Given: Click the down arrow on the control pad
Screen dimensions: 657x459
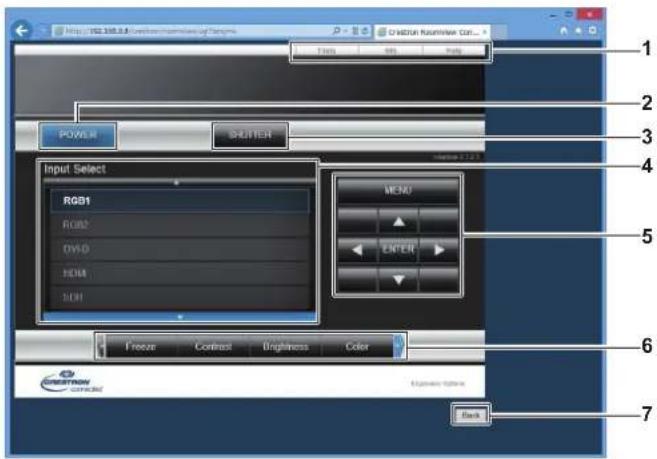Looking at the screenshot, I should [398, 280].
